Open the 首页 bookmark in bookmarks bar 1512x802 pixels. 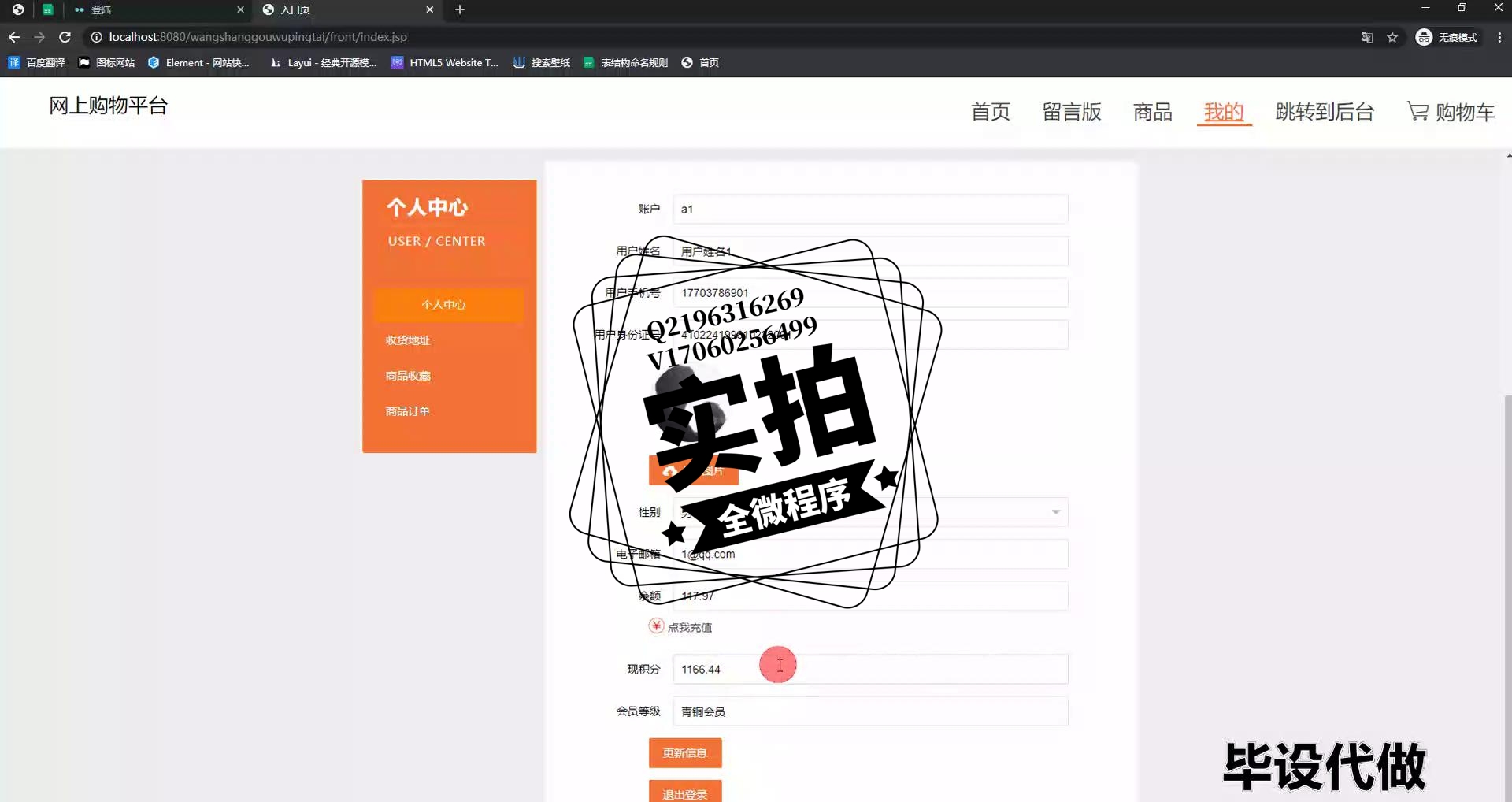click(x=700, y=62)
